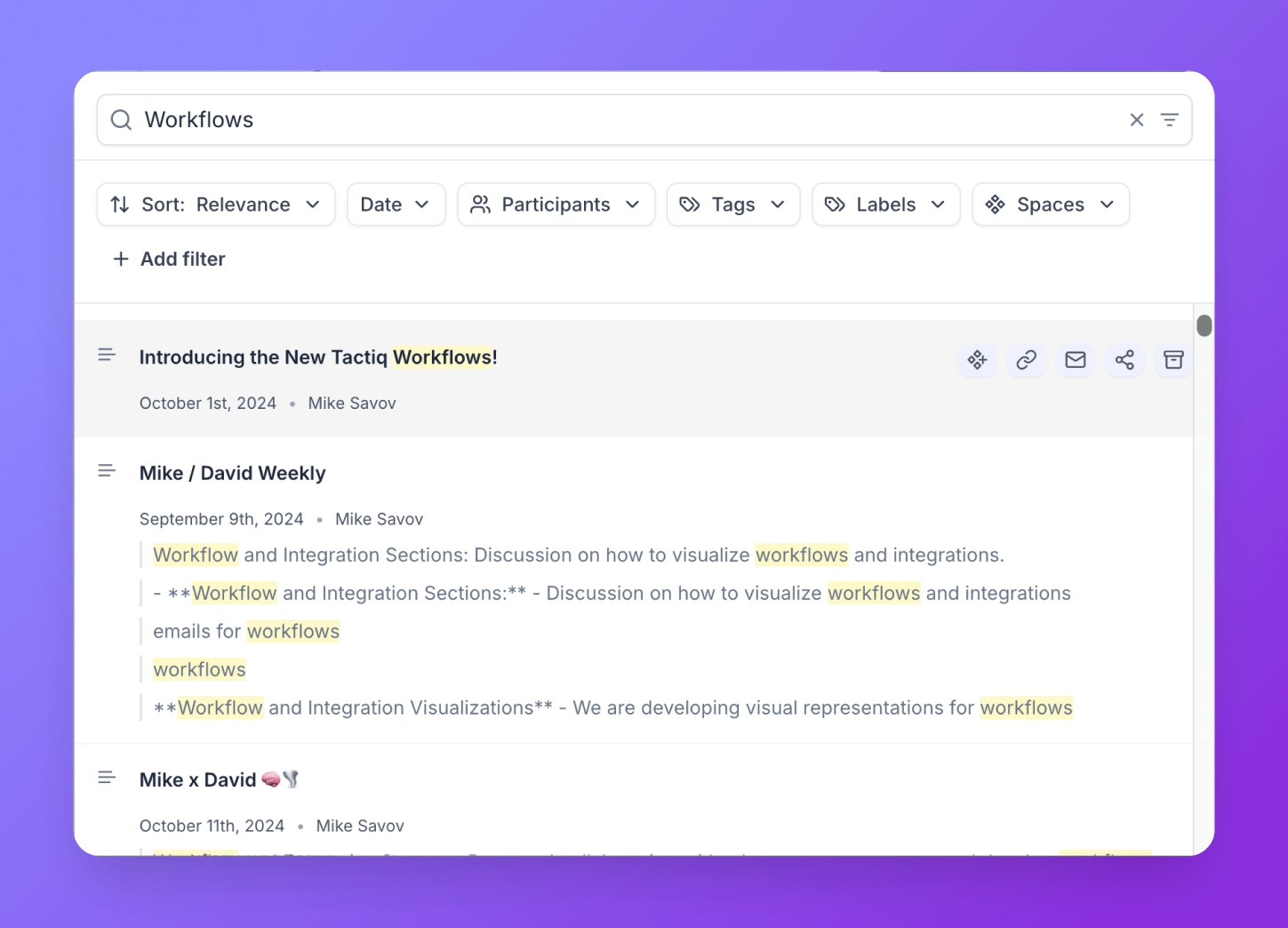Share the Tactiq Workflows meeting
The image size is (1288, 928).
tap(1124, 360)
